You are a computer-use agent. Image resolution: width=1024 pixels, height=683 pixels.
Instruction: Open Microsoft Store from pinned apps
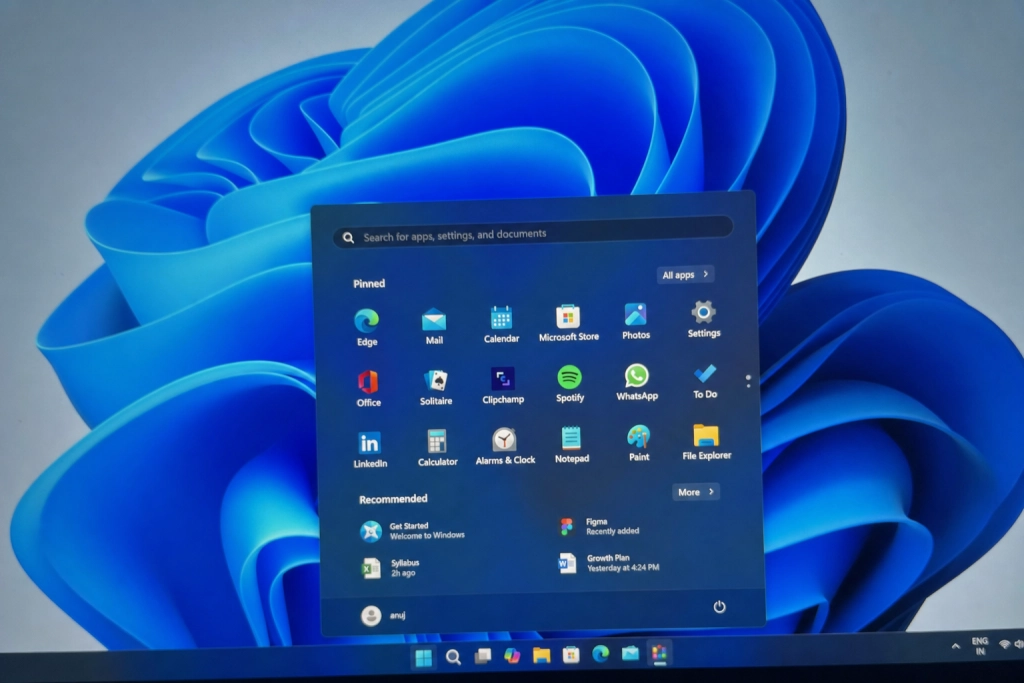pos(569,323)
